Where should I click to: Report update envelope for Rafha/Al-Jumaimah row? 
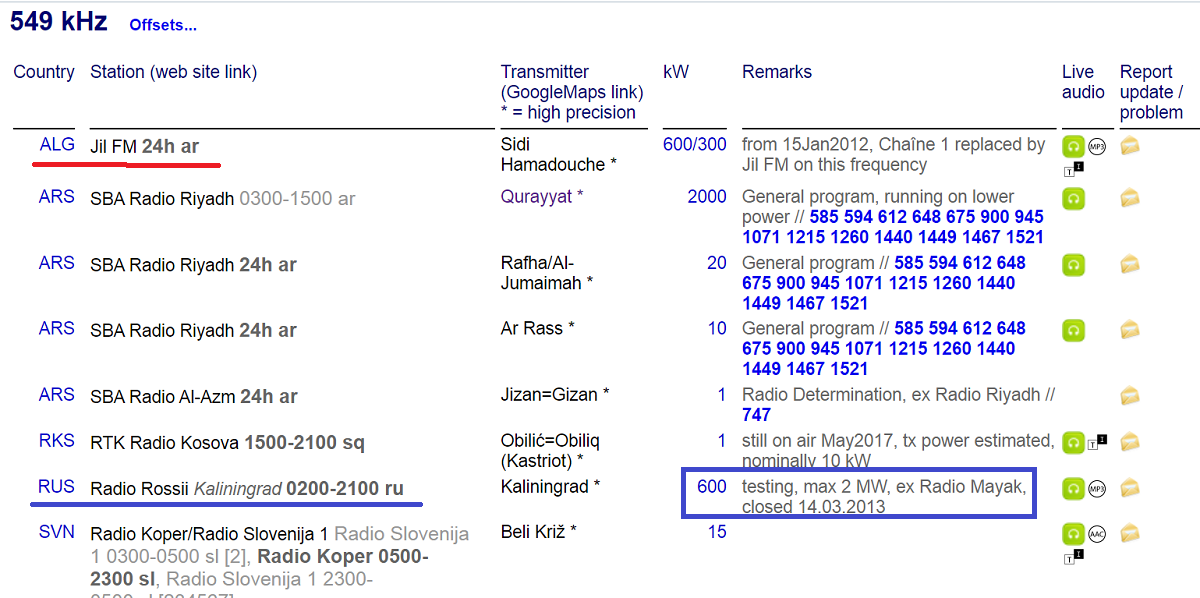point(1130,264)
